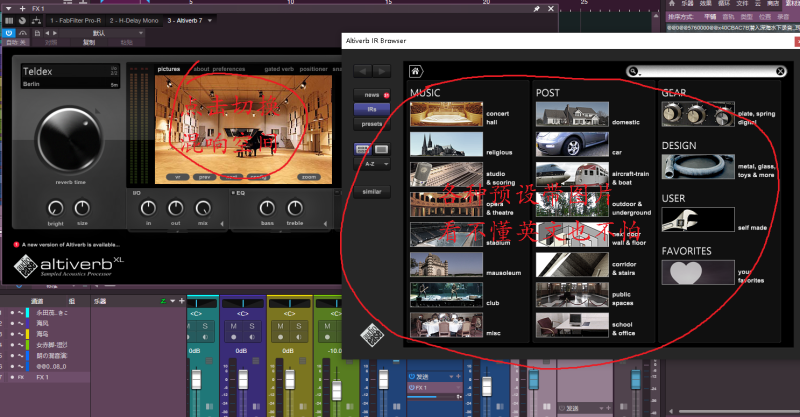The height and width of the screenshot is (417, 800).
Task: Open the plate, spring, digital gear category
Action: tap(697, 115)
